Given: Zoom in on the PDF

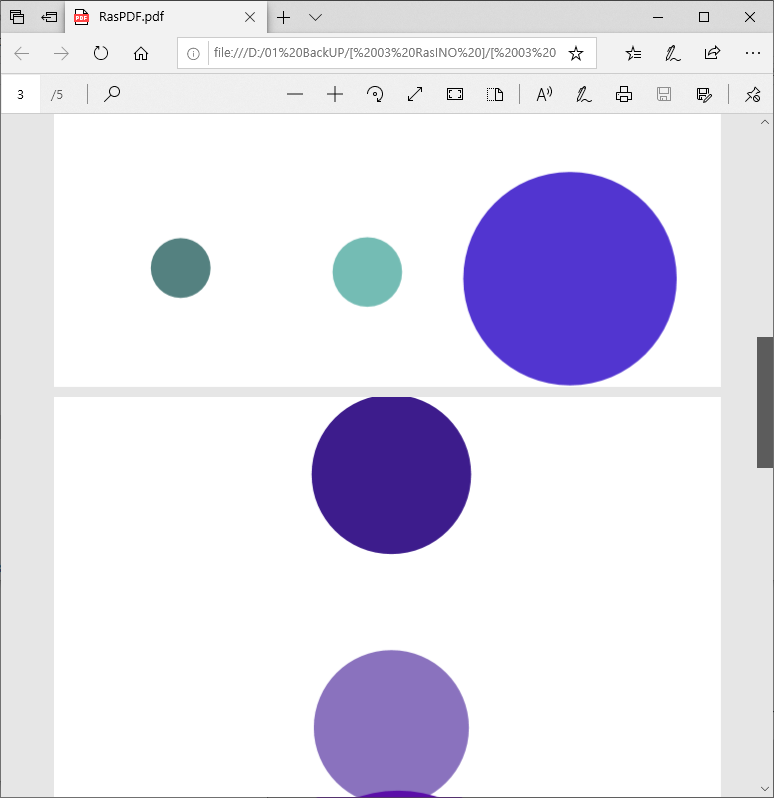Looking at the screenshot, I should pyautogui.click(x=335, y=94).
